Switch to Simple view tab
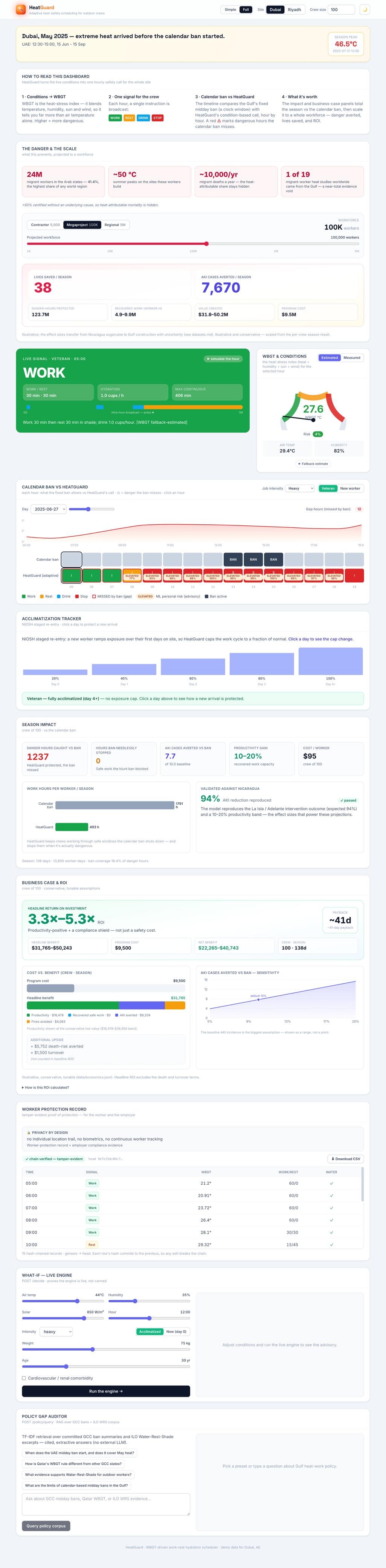Screen dimensions: 386x1568 230,10
